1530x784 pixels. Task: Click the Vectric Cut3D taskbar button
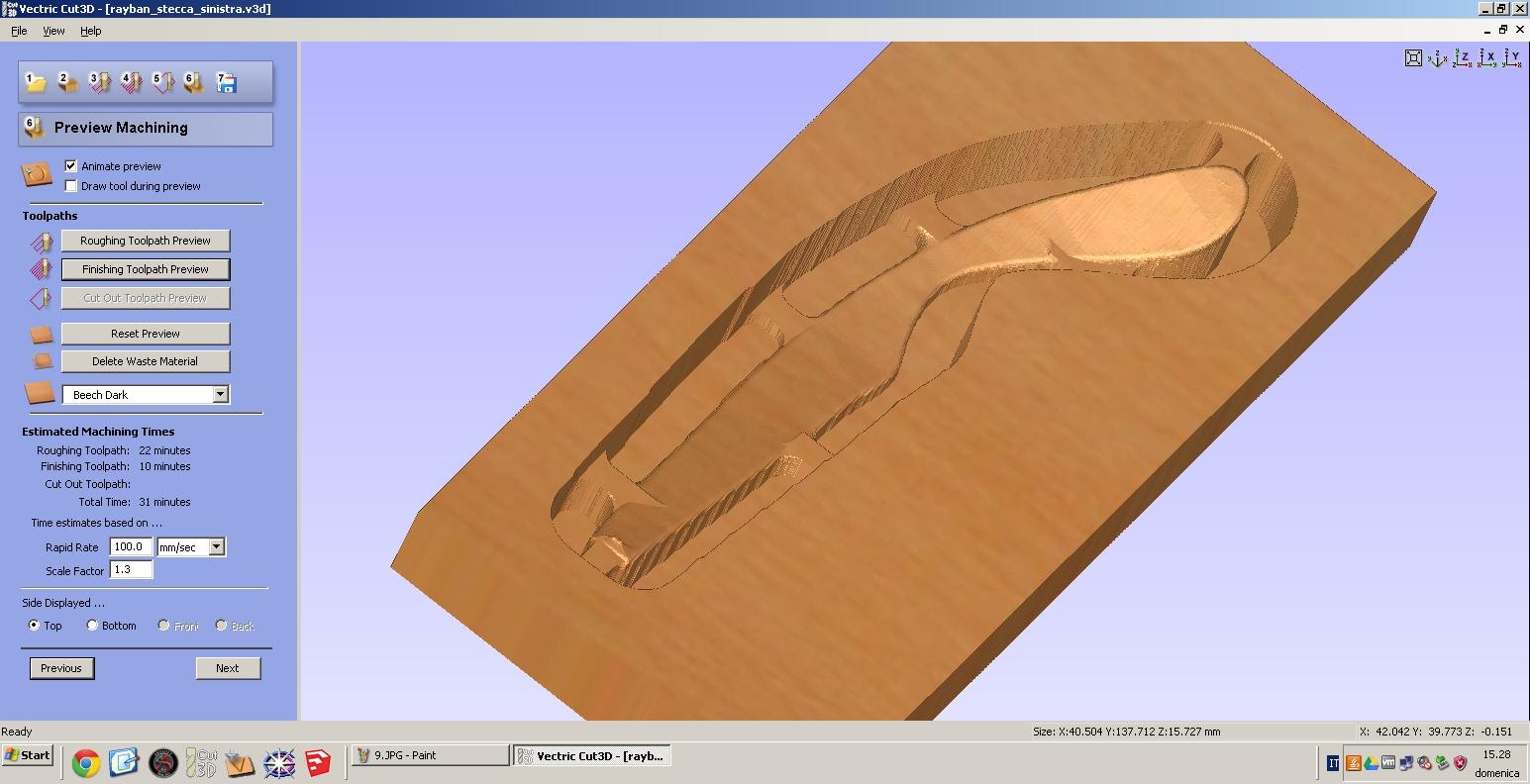coord(592,755)
